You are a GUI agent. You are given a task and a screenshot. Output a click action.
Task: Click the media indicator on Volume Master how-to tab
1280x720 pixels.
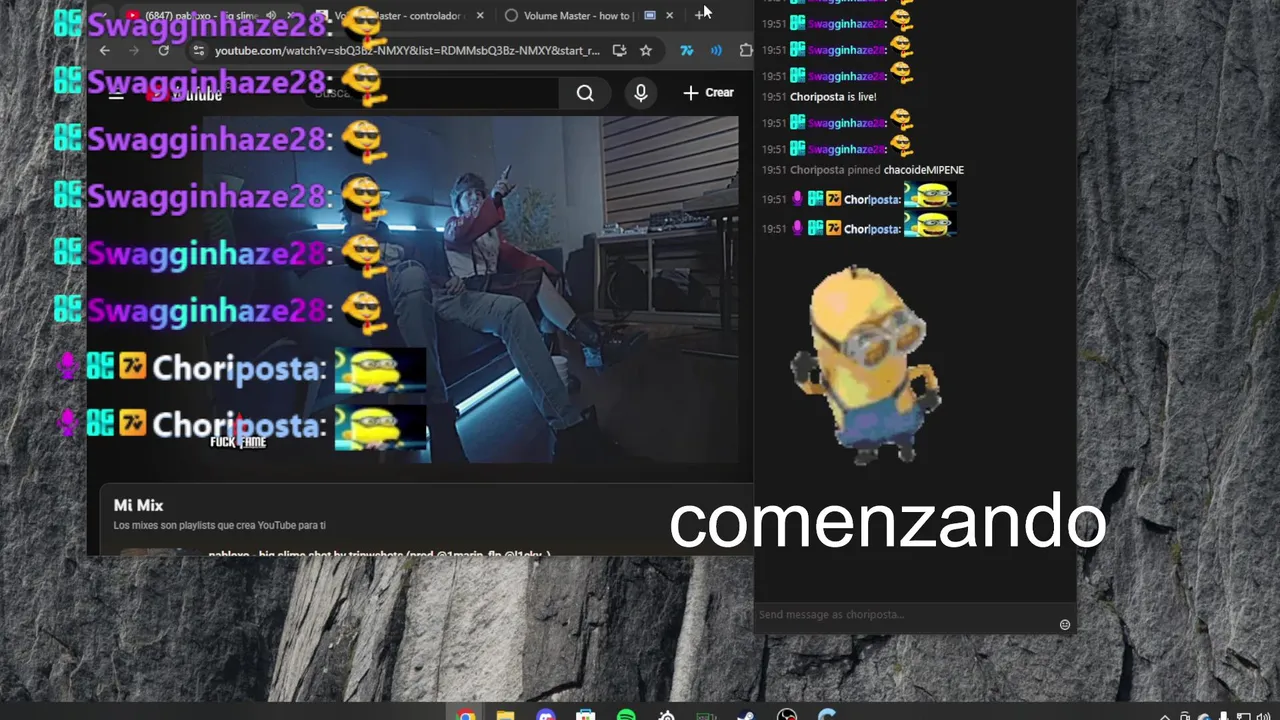click(650, 15)
